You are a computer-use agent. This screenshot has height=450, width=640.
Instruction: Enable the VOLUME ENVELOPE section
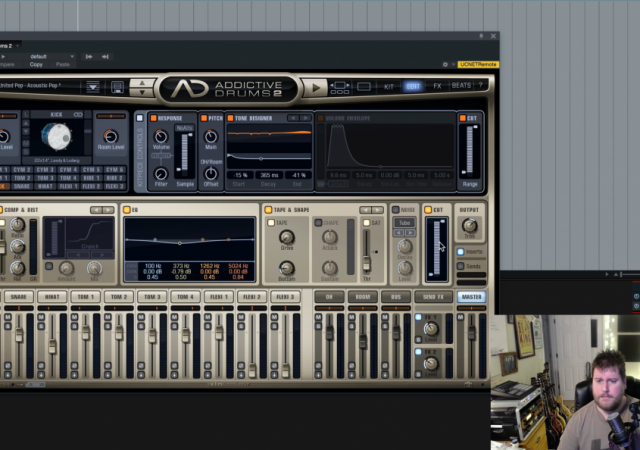[x=320, y=118]
